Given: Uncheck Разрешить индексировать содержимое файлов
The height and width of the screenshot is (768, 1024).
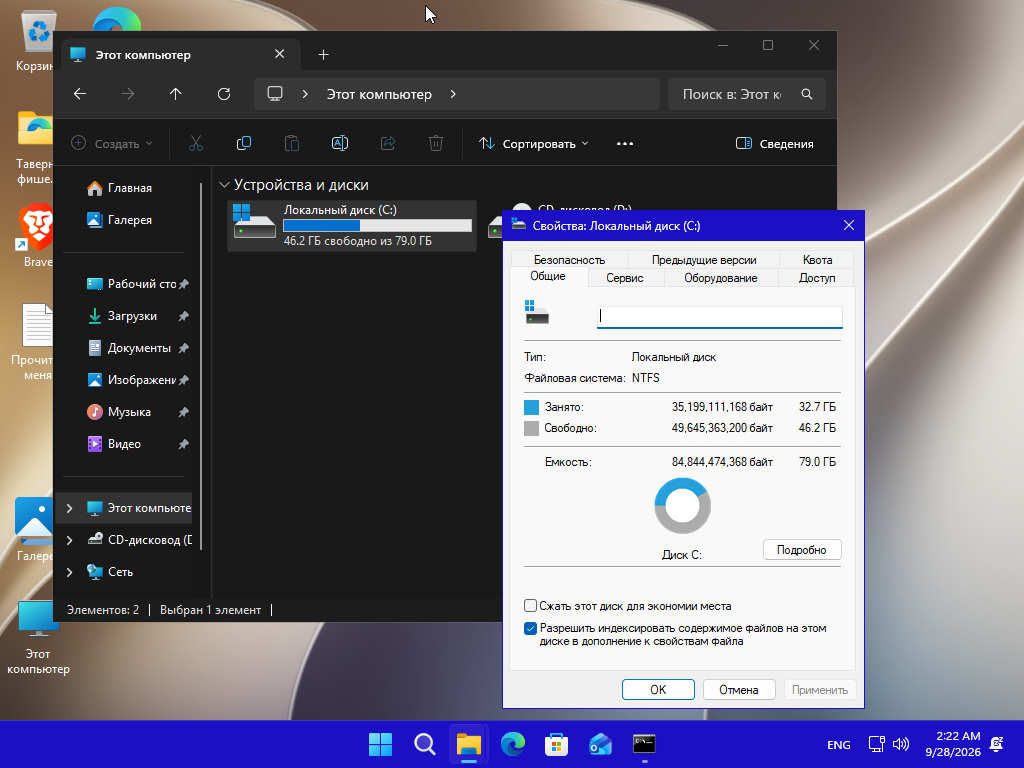Looking at the screenshot, I should click(x=530, y=628).
